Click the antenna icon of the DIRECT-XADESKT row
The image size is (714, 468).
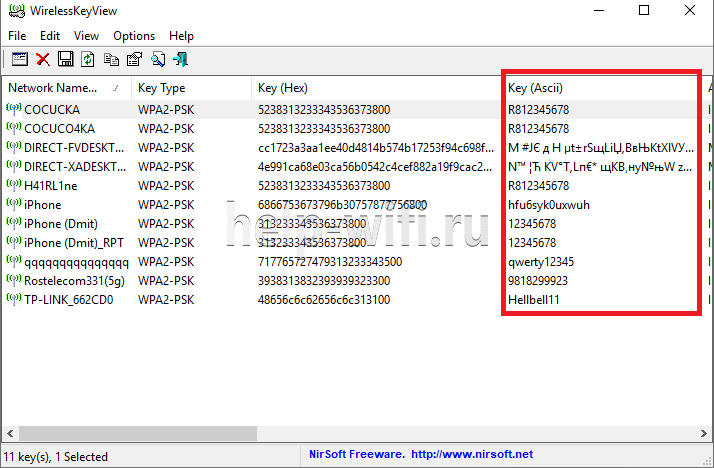(x=14, y=166)
